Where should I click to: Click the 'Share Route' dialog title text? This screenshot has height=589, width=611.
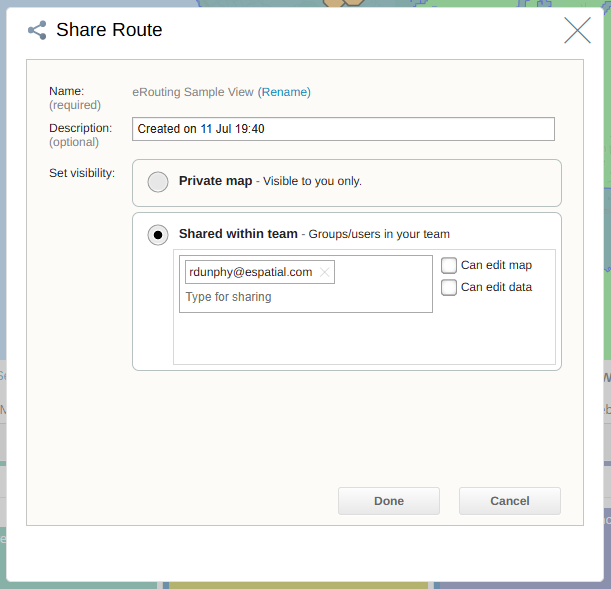coord(109,30)
